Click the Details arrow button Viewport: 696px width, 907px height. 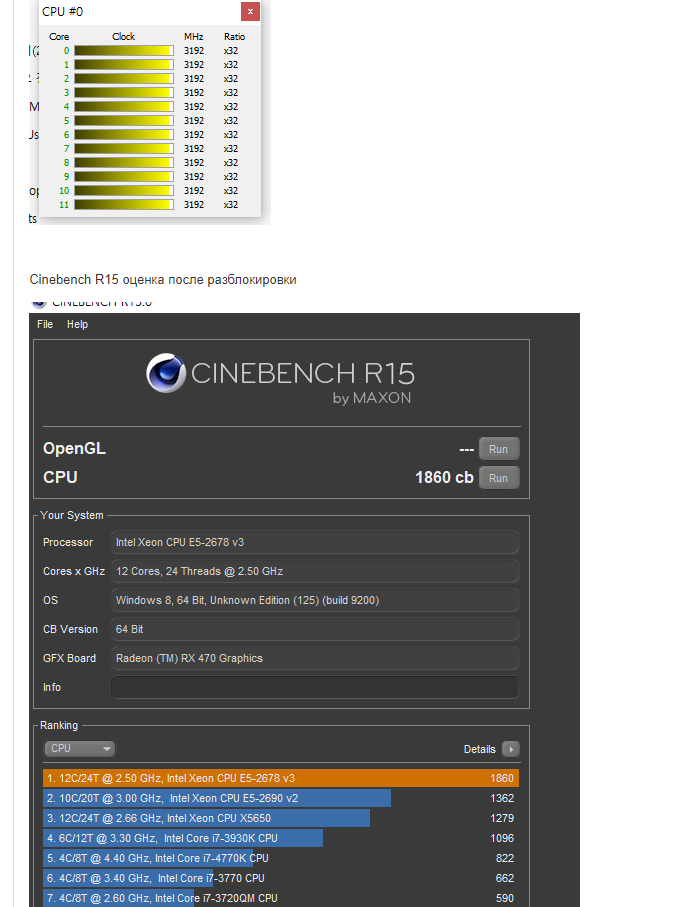(510, 749)
